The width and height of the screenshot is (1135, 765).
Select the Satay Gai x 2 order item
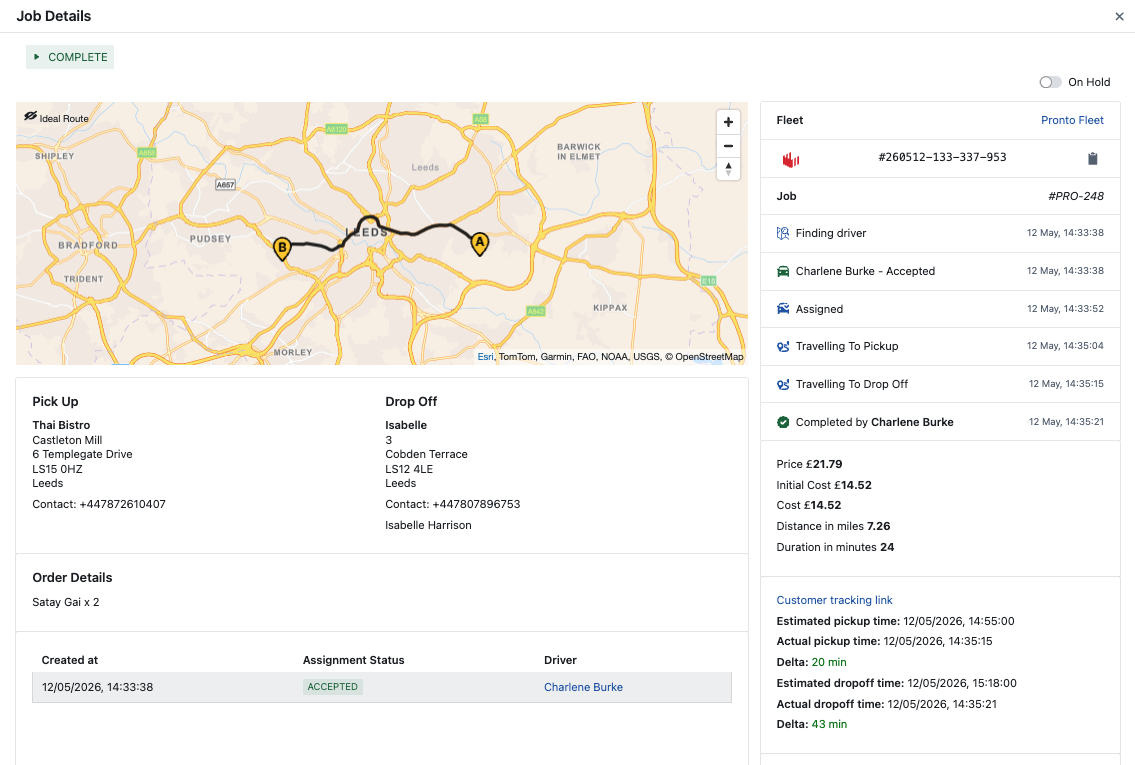click(66, 602)
